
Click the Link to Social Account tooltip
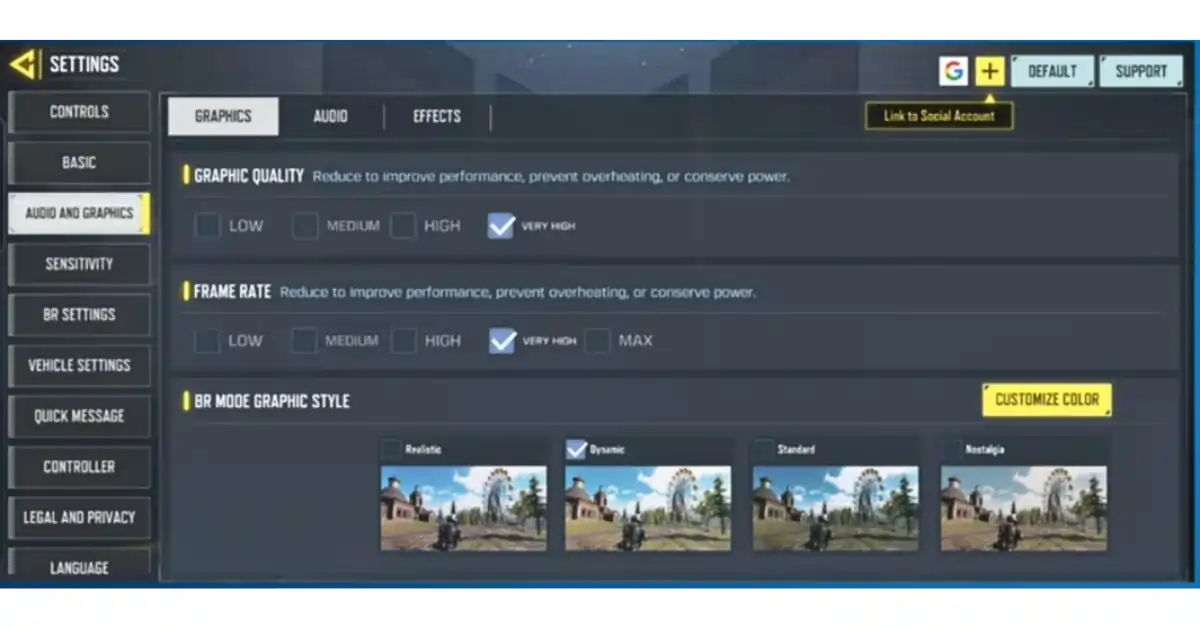[x=939, y=116]
